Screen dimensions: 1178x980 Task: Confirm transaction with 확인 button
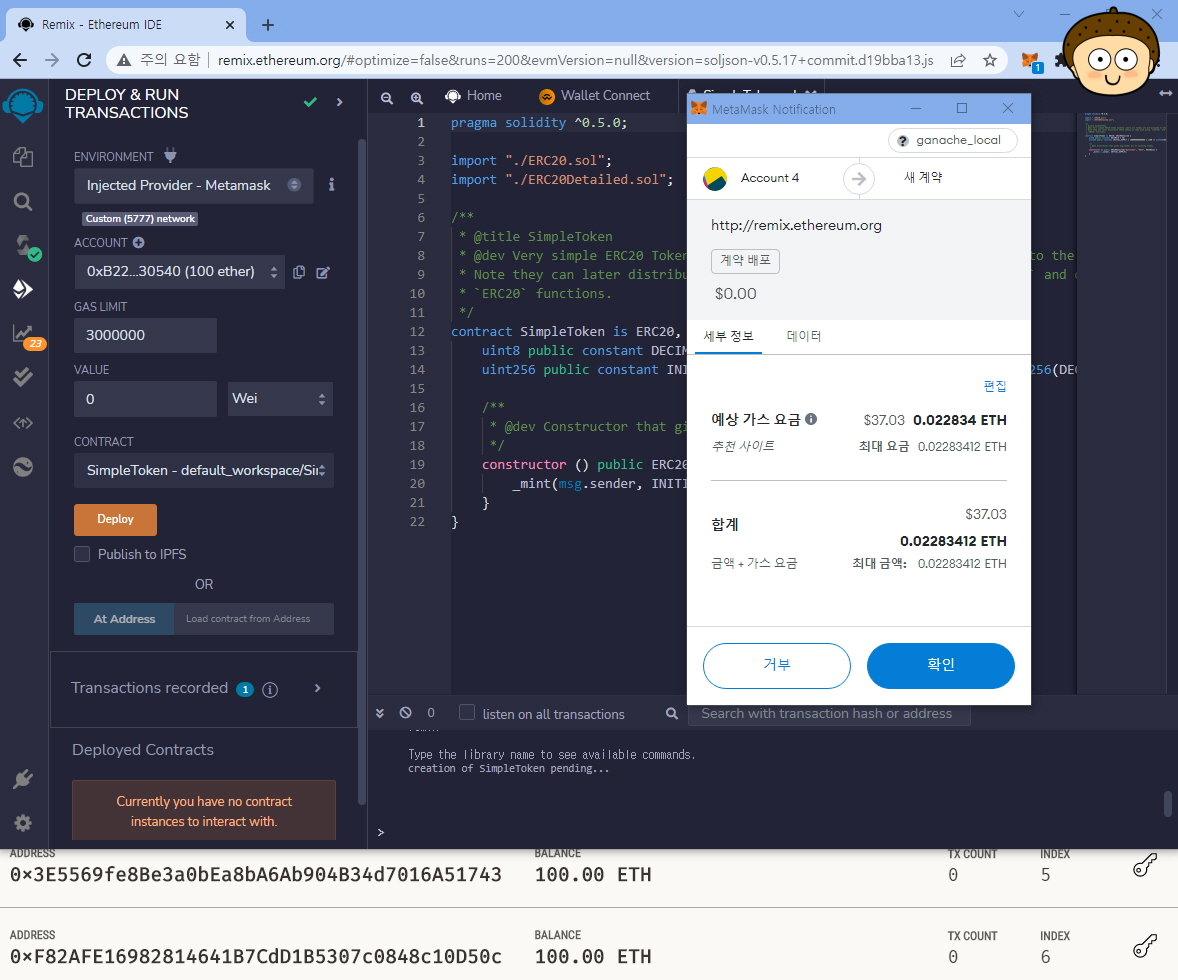pos(941,665)
